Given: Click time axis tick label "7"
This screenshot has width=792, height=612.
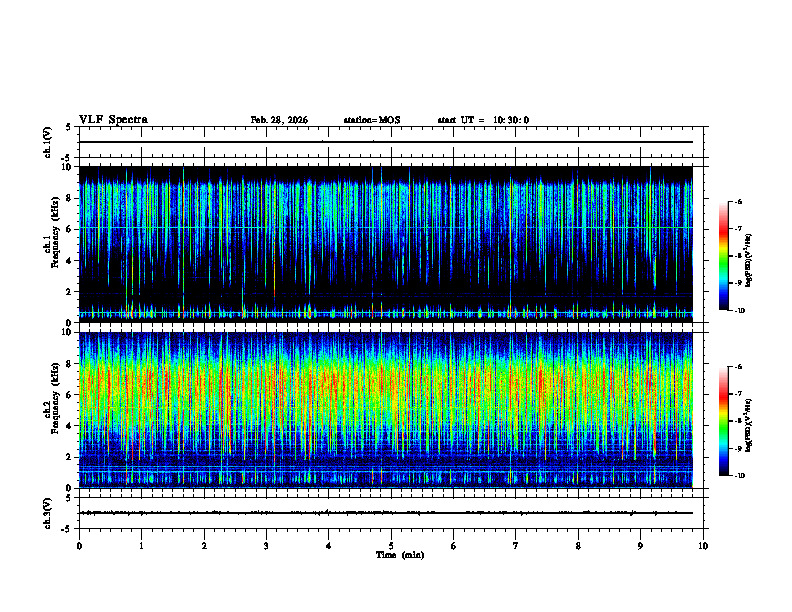Looking at the screenshot, I should point(516,546).
